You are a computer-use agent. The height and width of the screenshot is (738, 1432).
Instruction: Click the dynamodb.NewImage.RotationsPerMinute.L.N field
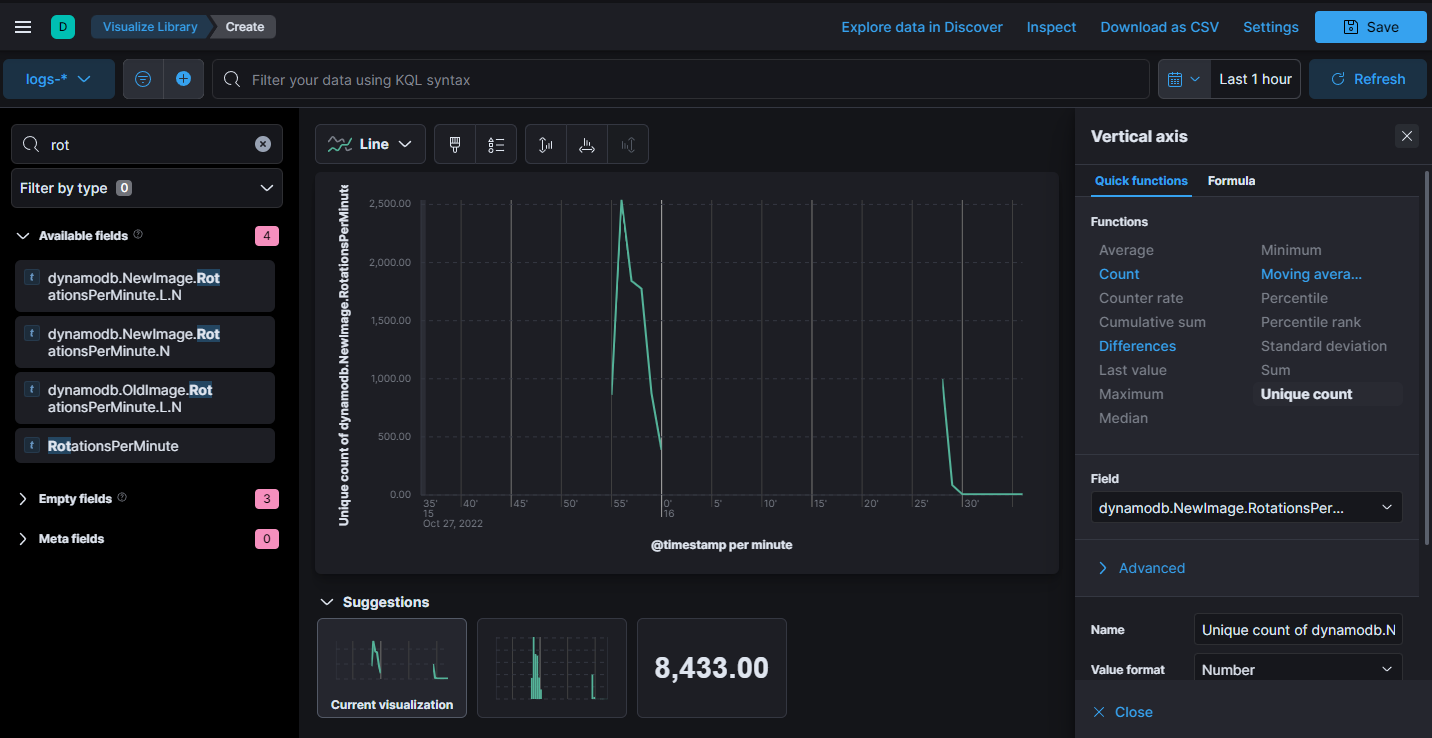click(145, 286)
